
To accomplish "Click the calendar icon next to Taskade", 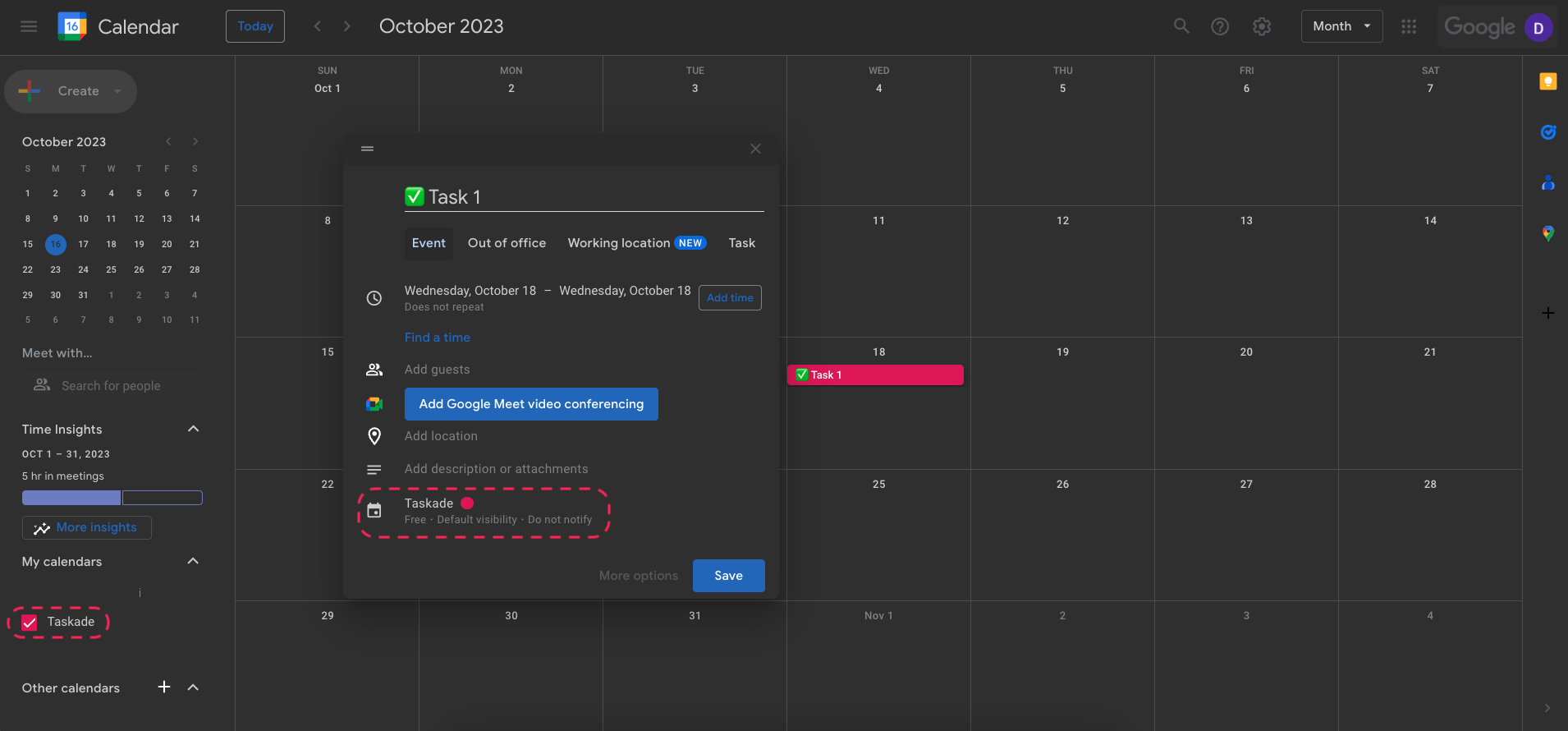I will click(374, 511).
